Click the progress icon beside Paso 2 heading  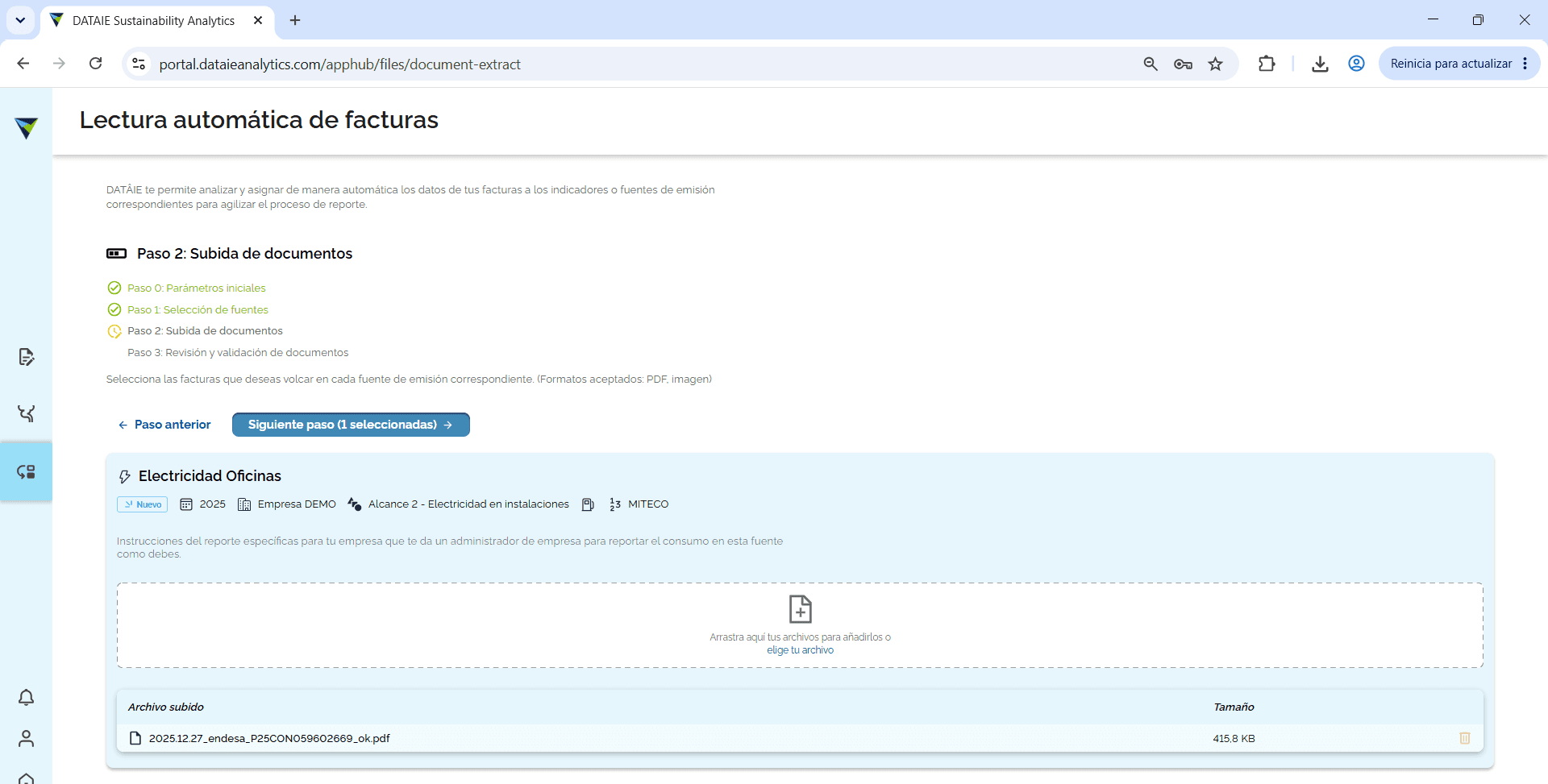click(116, 253)
